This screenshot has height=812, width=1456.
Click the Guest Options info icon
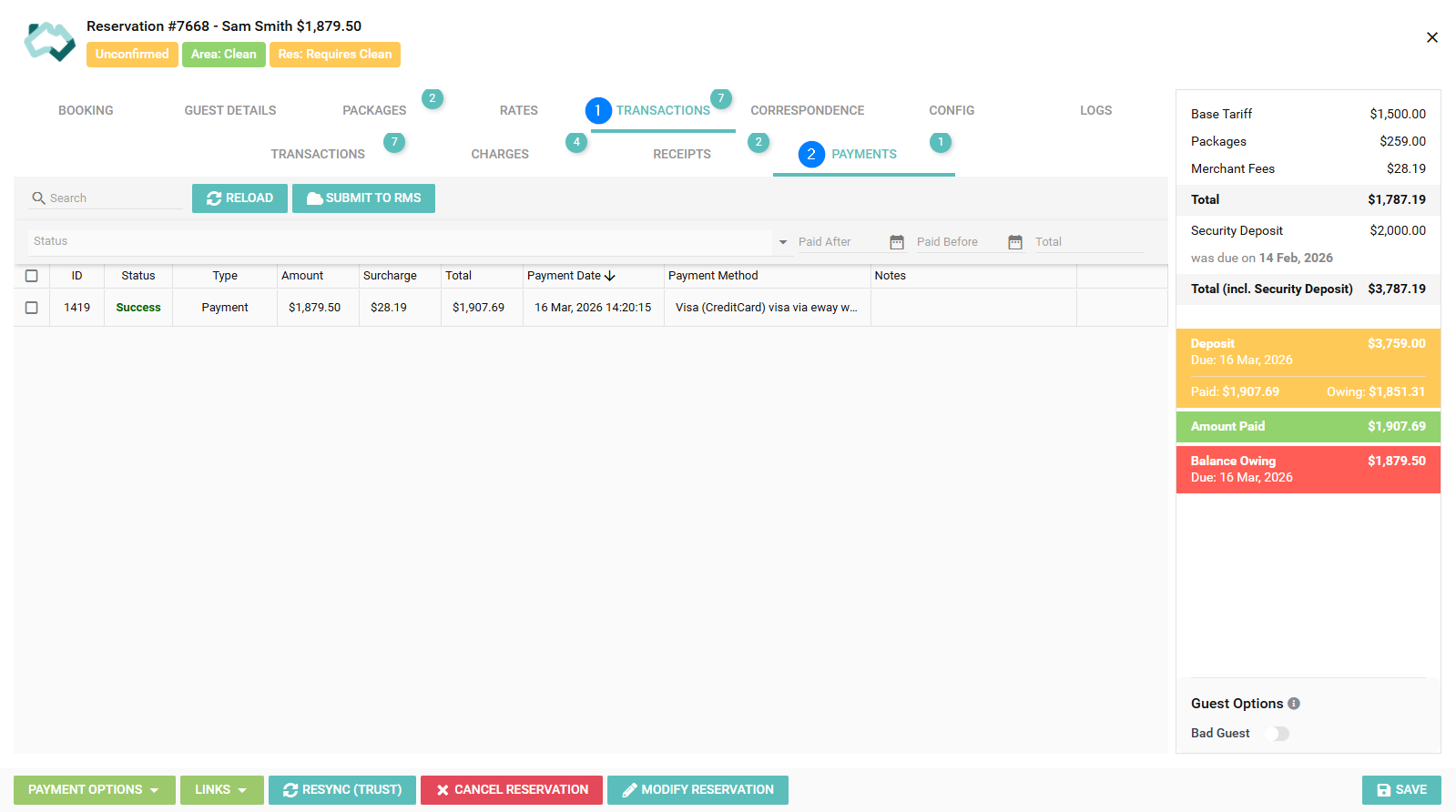tap(1294, 704)
